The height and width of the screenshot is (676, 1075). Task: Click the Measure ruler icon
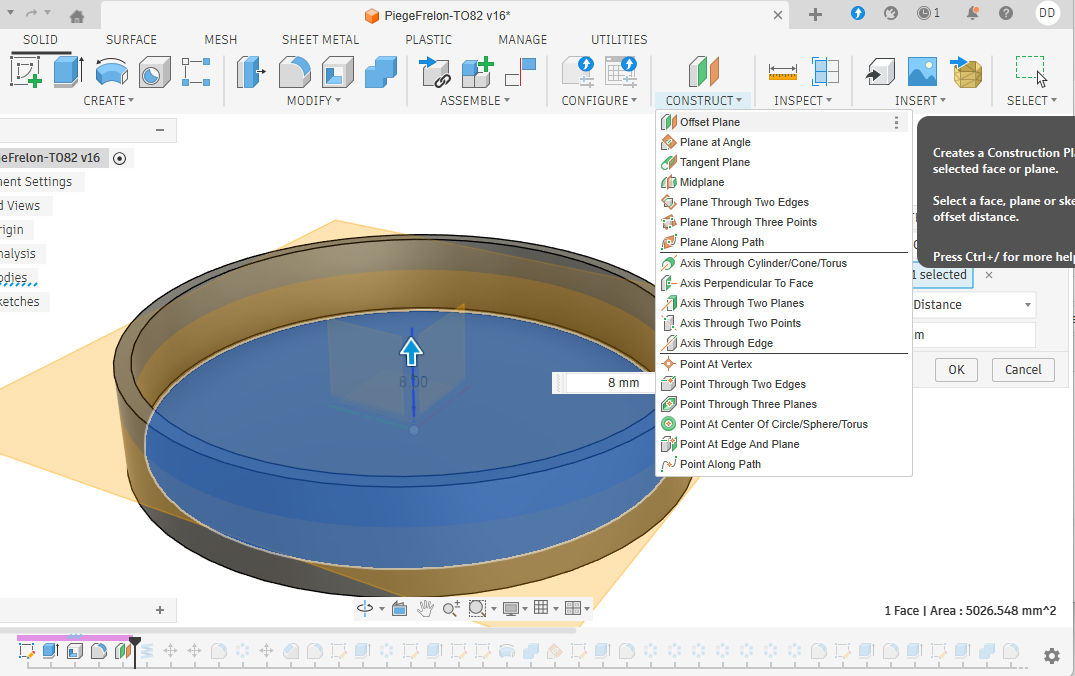click(782, 72)
